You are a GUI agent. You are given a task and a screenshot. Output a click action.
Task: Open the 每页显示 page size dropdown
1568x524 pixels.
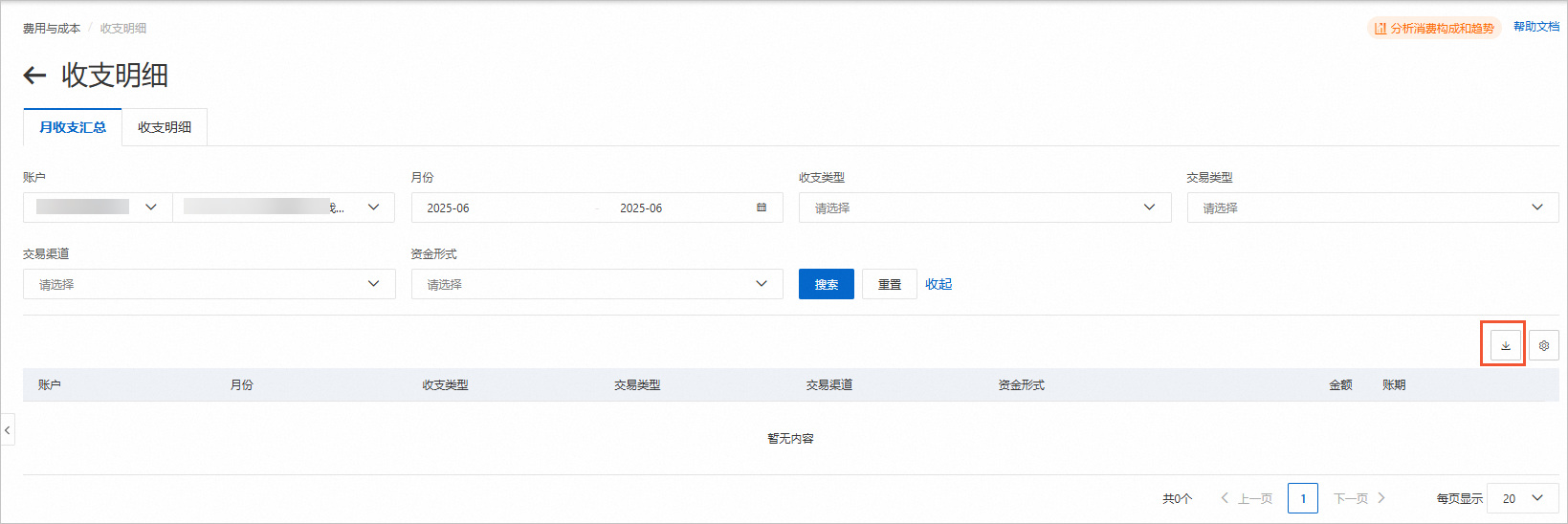click(1523, 498)
